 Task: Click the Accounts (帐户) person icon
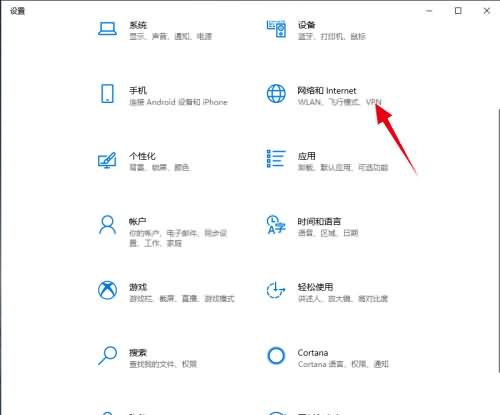pos(107,225)
